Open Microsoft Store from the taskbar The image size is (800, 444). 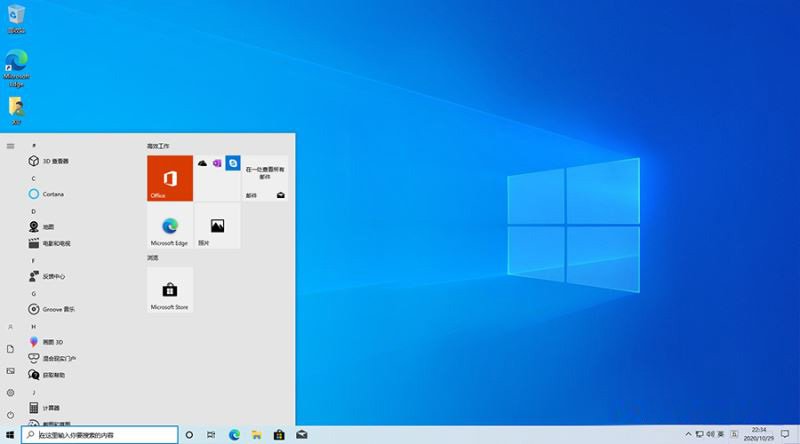point(279,435)
